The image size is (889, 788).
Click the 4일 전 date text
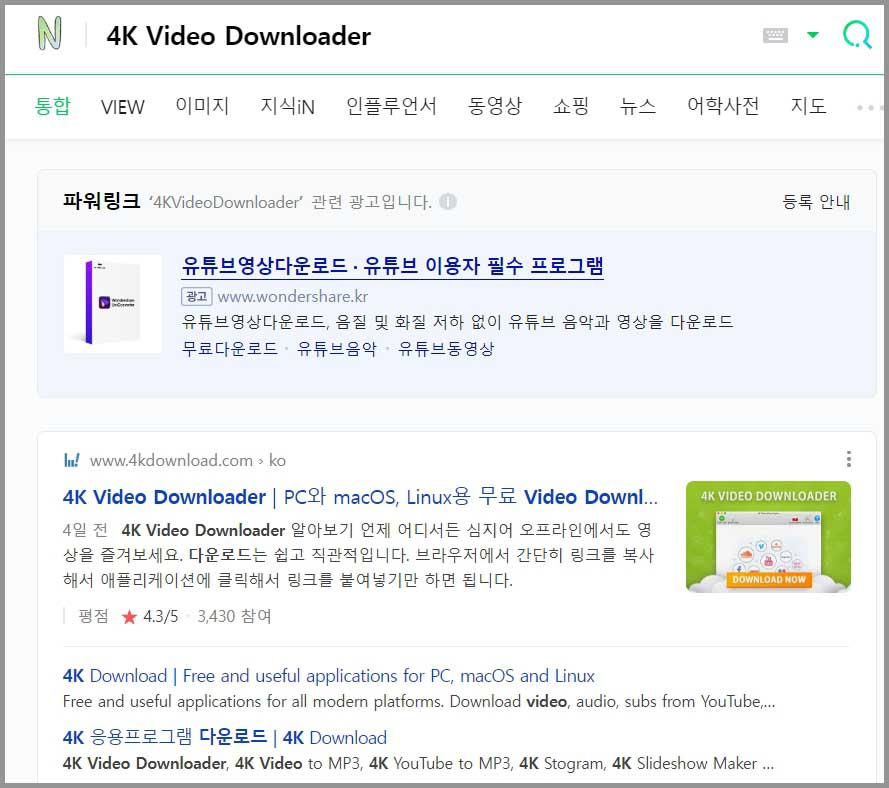(x=85, y=530)
